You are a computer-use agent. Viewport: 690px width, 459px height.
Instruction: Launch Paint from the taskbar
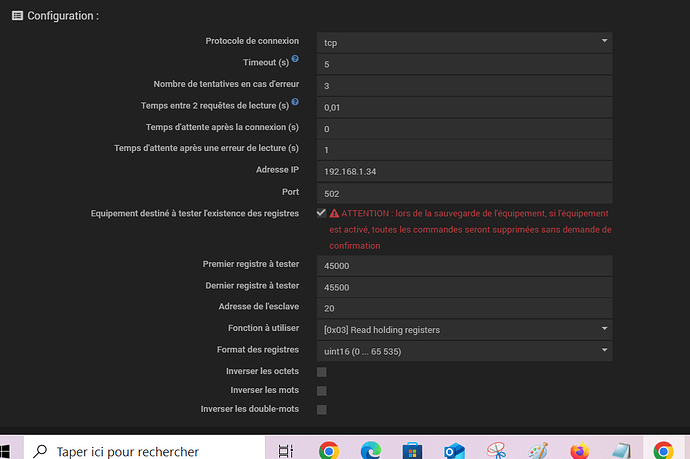537,451
